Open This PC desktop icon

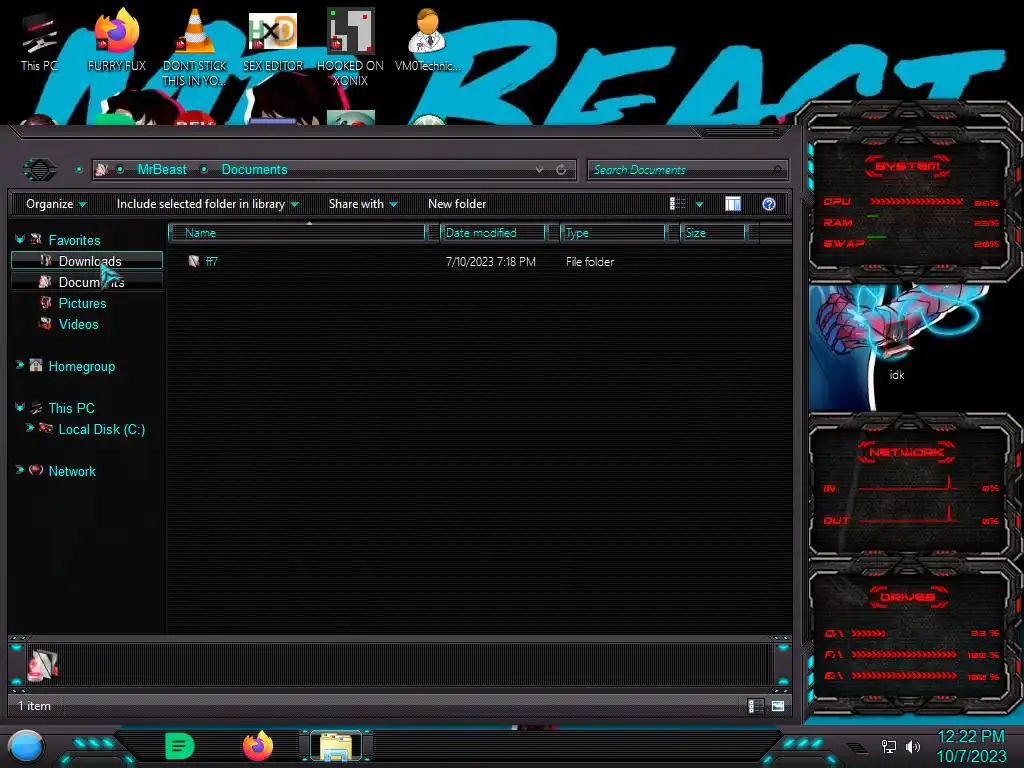pos(39,42)
